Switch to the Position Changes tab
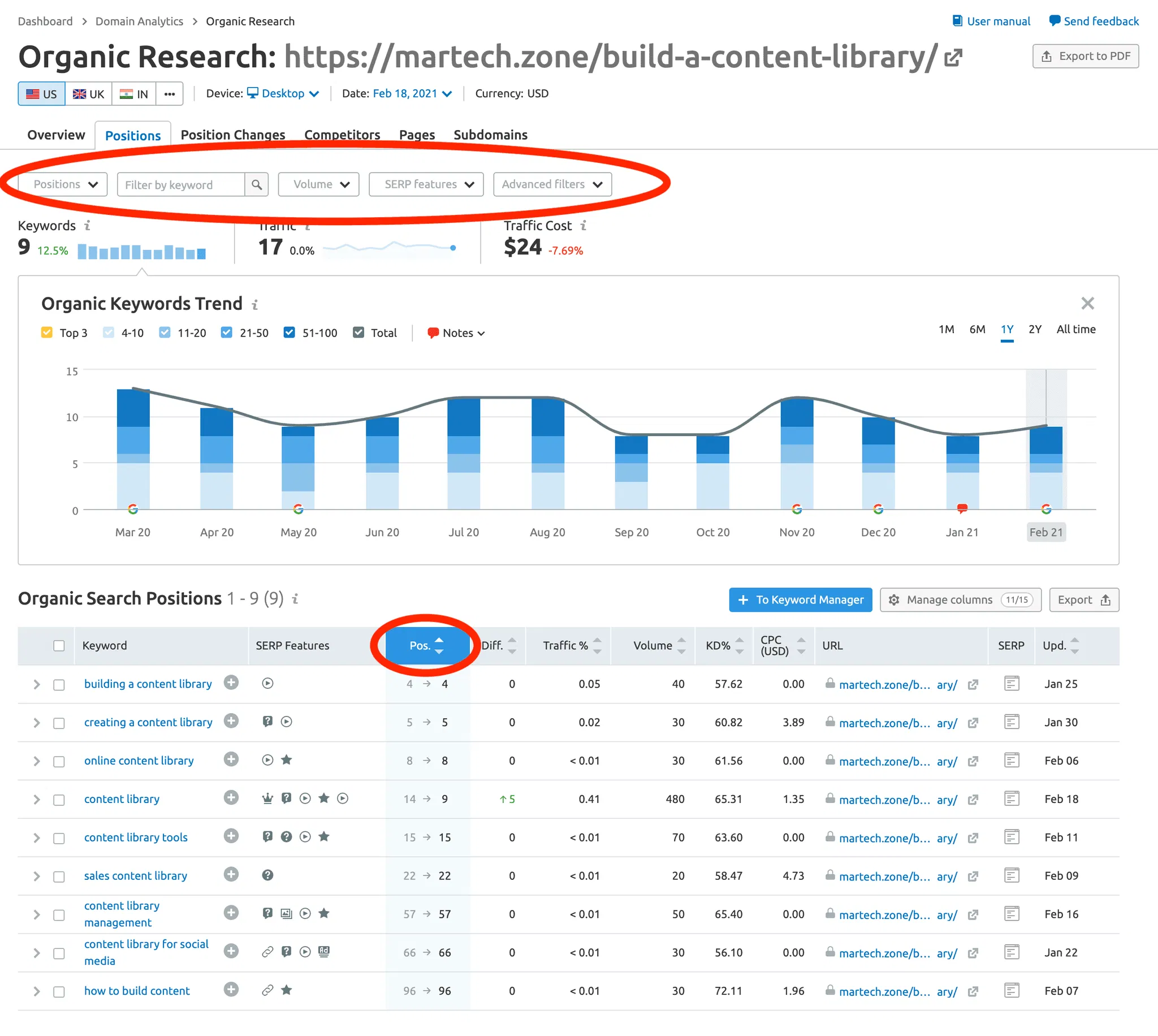 tap(233, 135)
